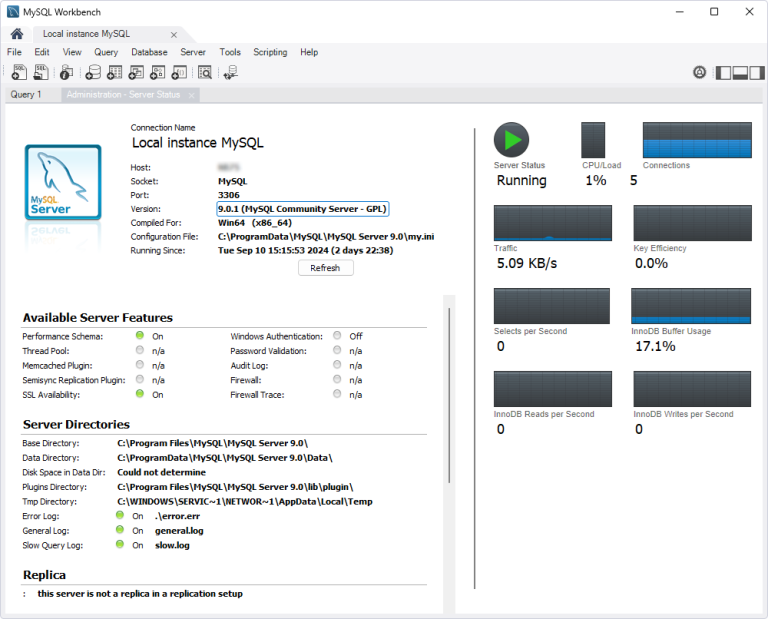Screen dimensions: 768x619
Task: Click the reconnect to DBMS icon
Action: (x=231, y=72)
